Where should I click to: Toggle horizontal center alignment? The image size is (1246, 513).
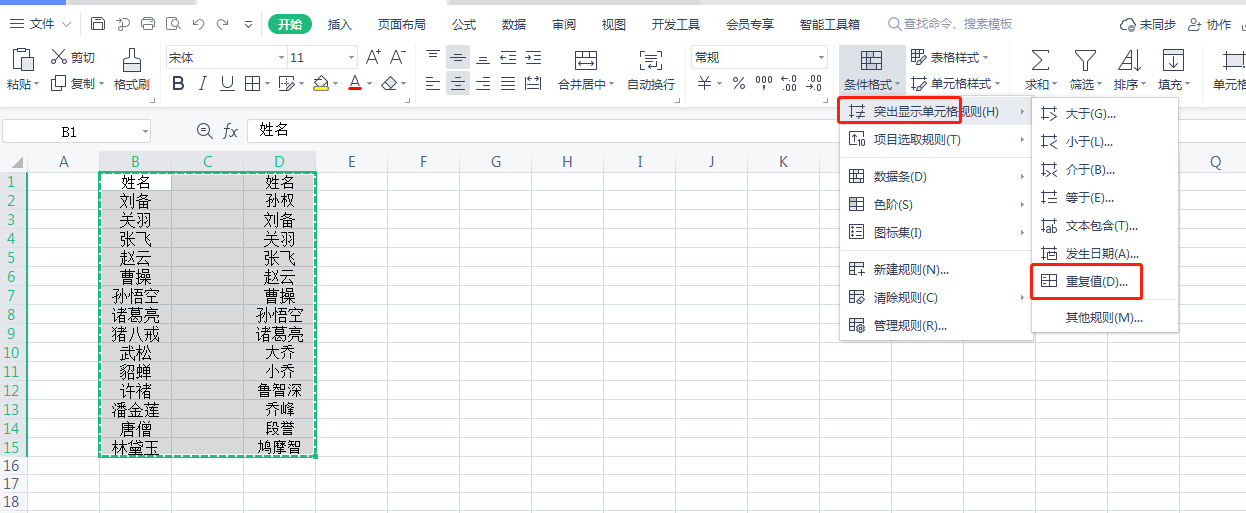click(x=458, y=84)
